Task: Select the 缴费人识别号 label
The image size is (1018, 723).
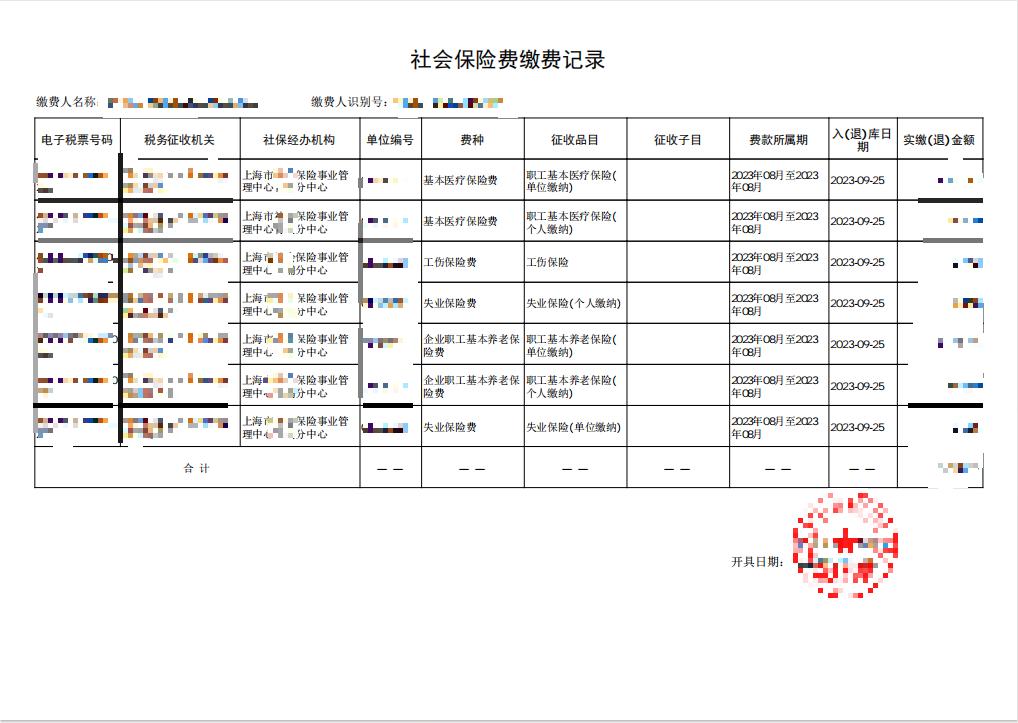Action: (350, 102)
